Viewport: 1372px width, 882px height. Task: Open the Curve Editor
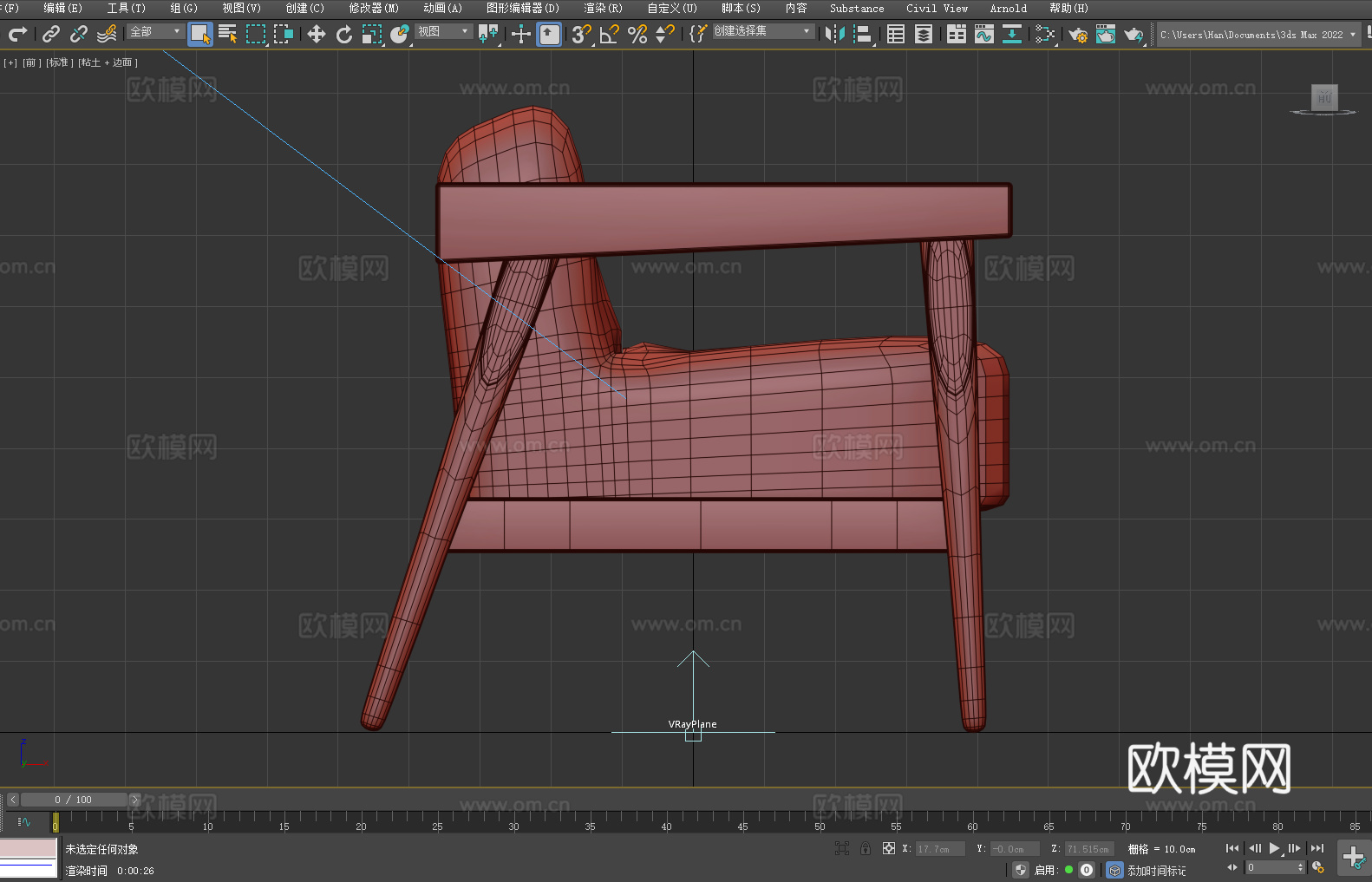tap(984, 34)
